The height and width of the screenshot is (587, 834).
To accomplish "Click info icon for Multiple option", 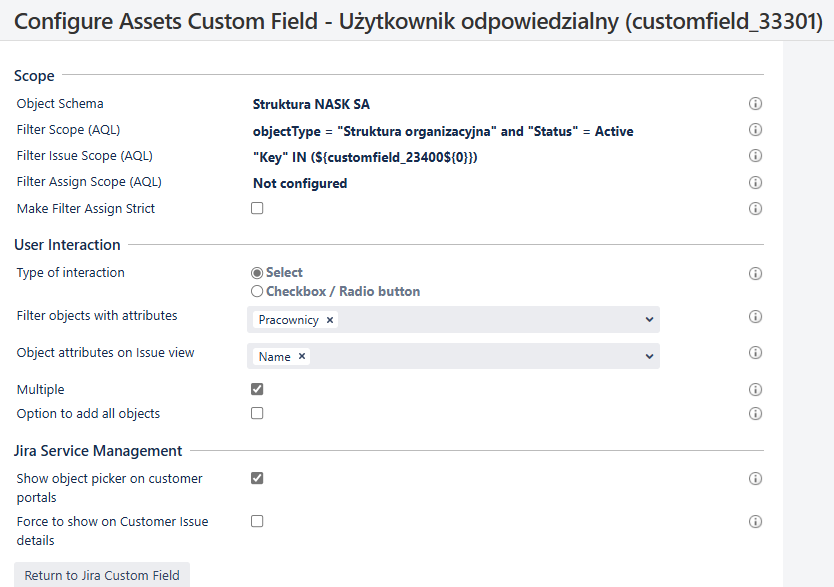I will click(755, 390).
